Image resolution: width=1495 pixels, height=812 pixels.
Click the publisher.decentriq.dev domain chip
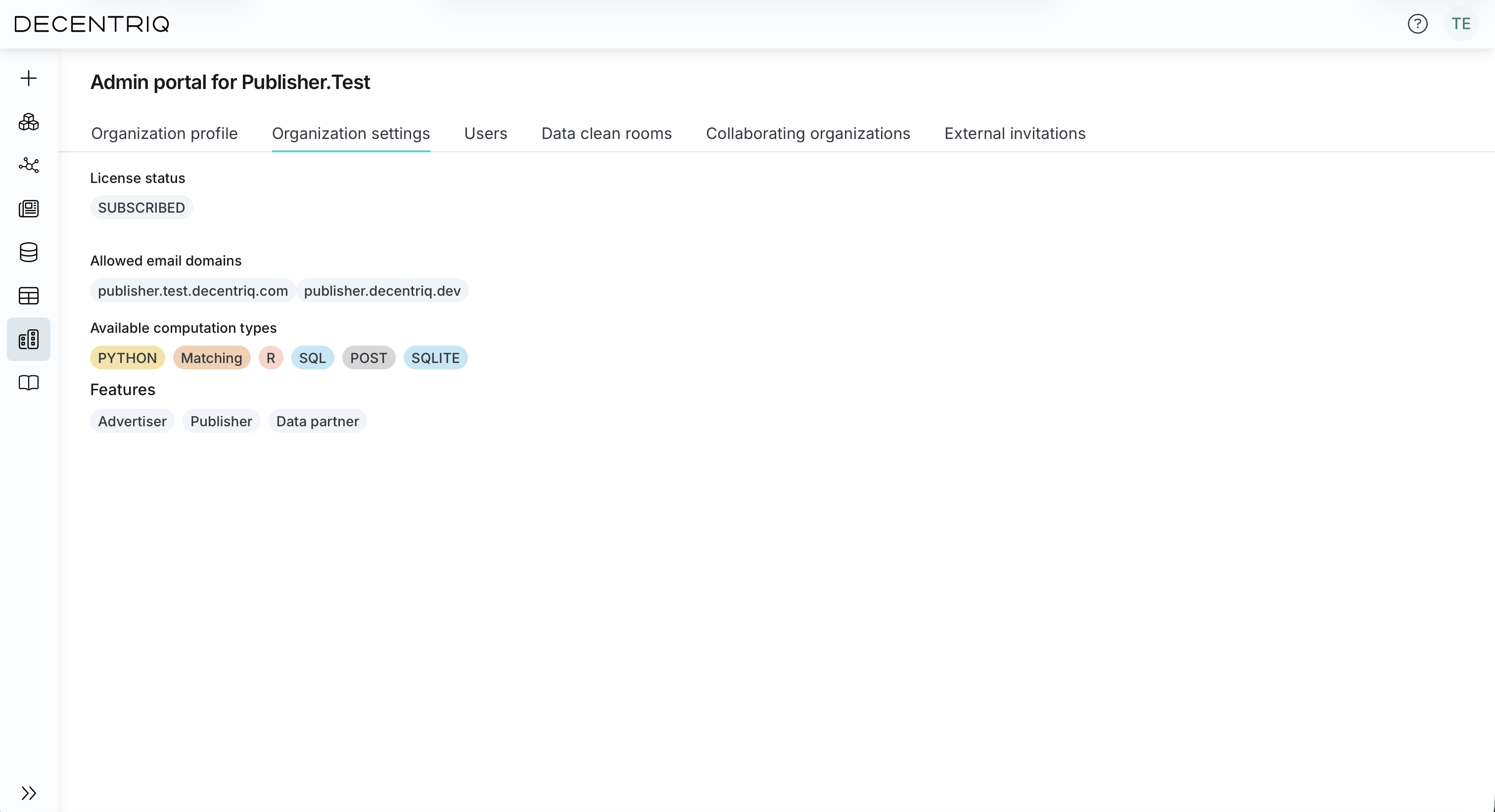tap(382, 291)
